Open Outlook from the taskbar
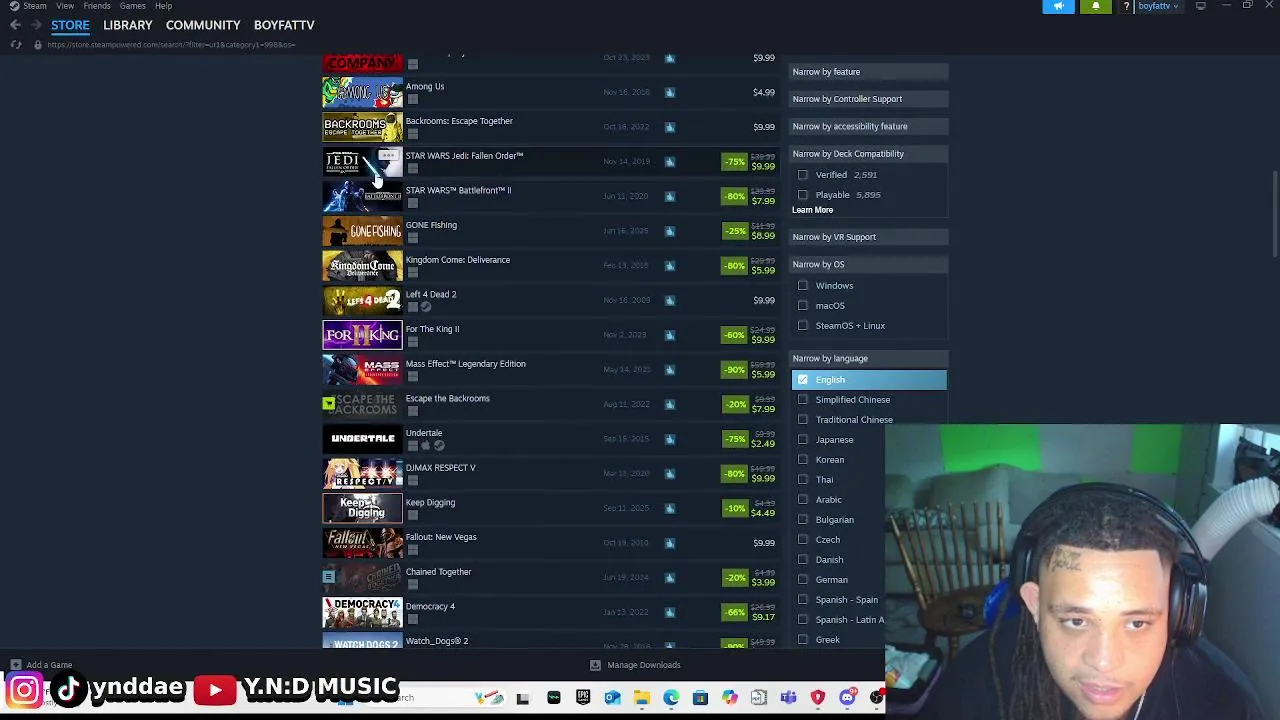The image size is (1280, 720). click(612, 698)
